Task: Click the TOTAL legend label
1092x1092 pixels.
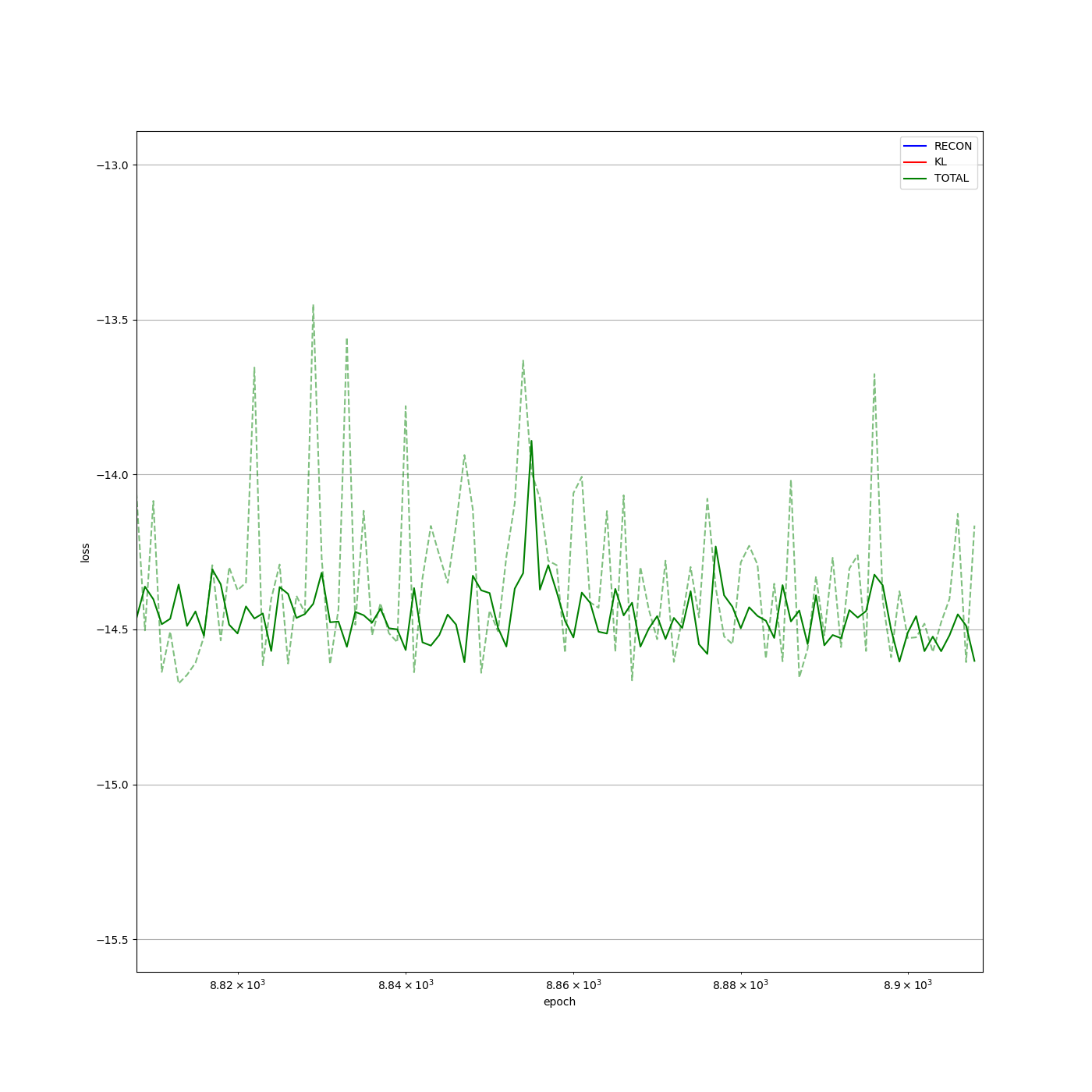Action: tap(952, 179)
